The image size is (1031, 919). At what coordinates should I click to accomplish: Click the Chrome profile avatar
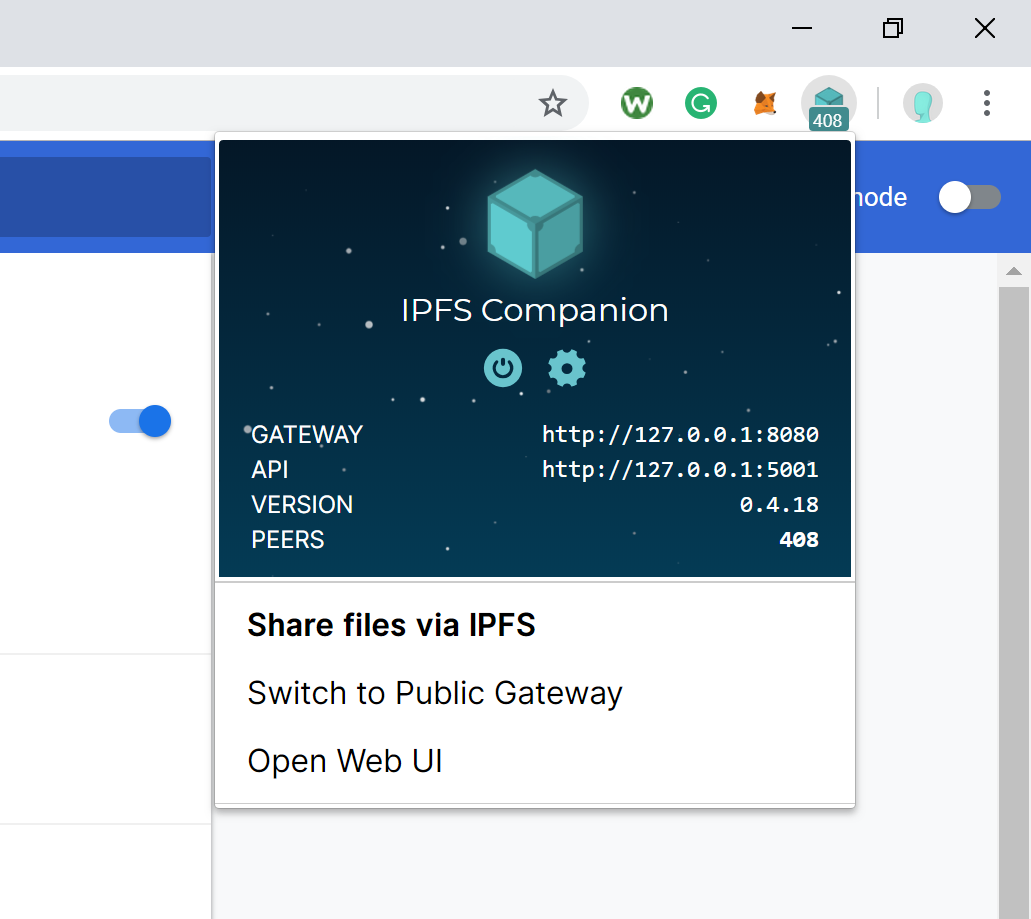(922, 103)
